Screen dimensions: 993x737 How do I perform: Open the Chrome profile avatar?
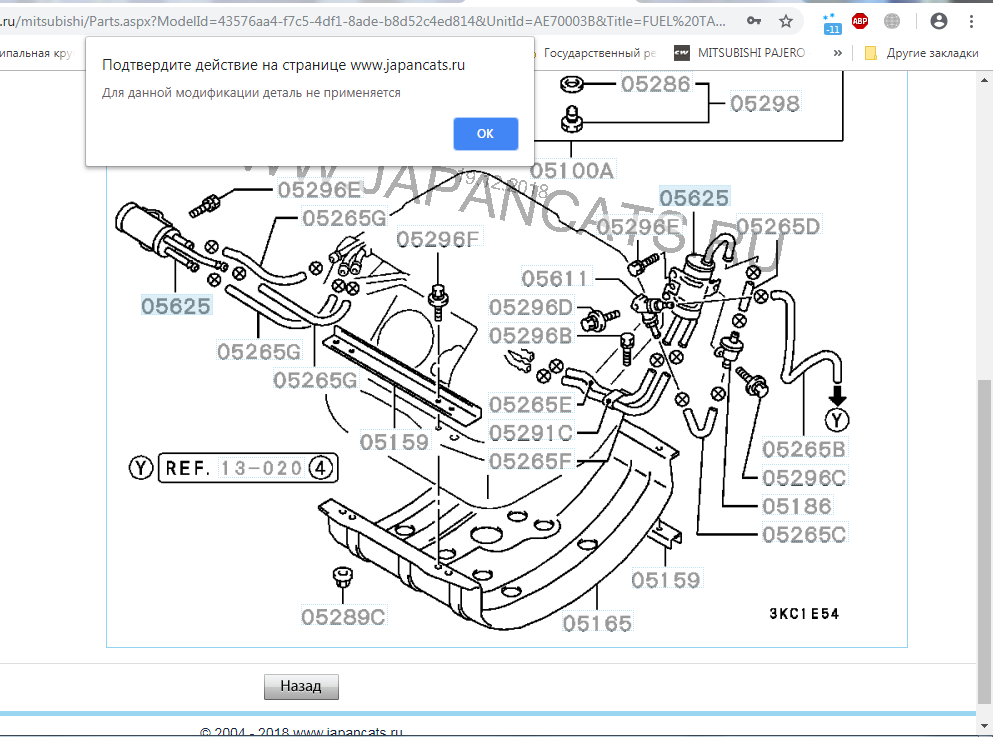[939, 21]
